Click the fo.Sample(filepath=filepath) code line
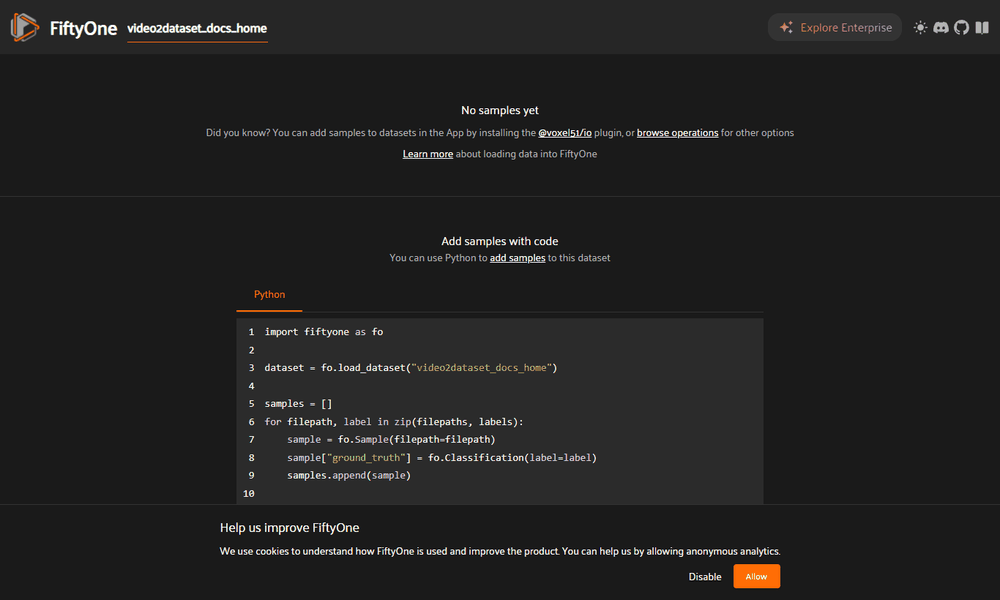Image resolution: width=1000 pixels, height=600 pixels. point(391,439)
